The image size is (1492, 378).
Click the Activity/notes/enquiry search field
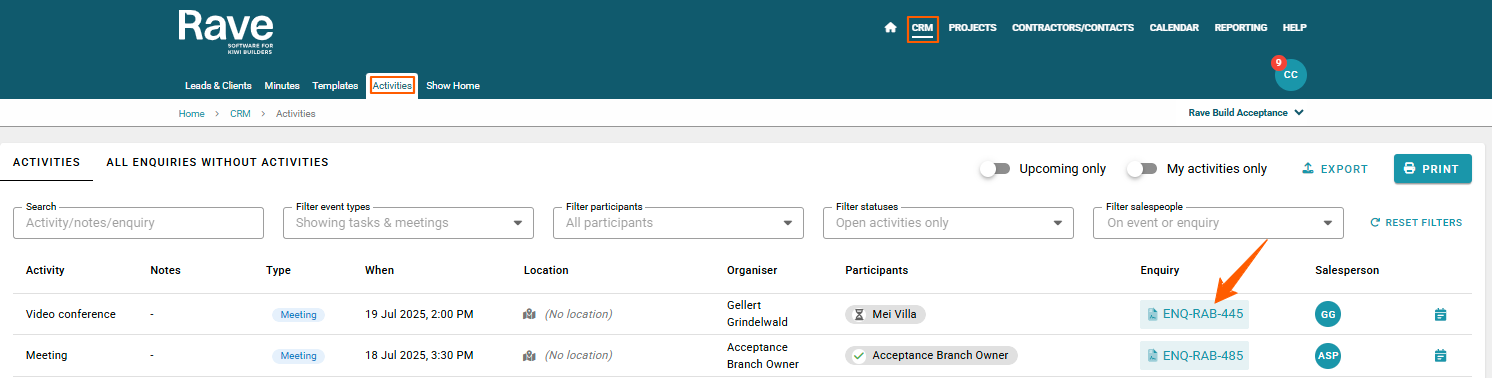coord(138,223)
